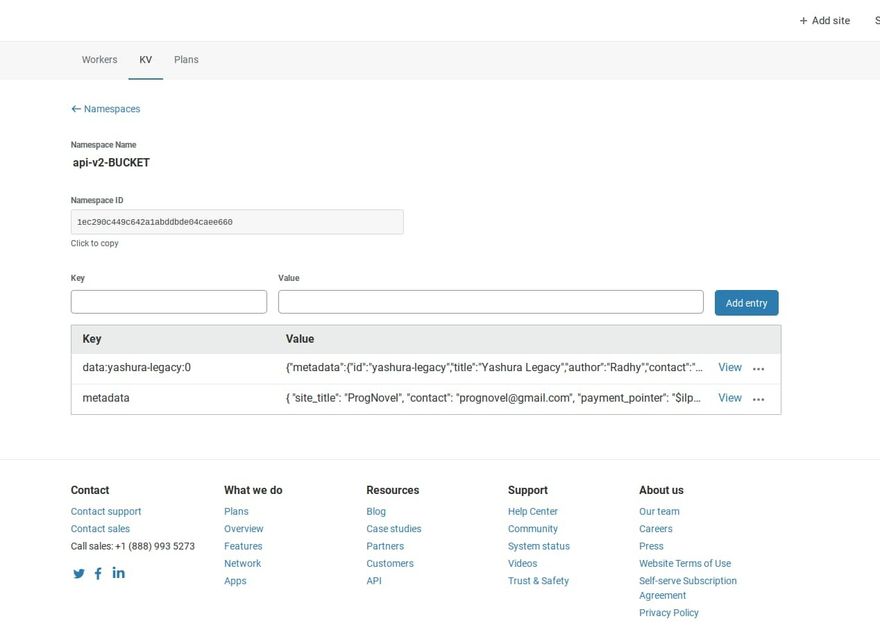The width and height of the screenshot is (880, 632).
Task: Copy the Namespace ID field
Action: [x=237, y=222]
